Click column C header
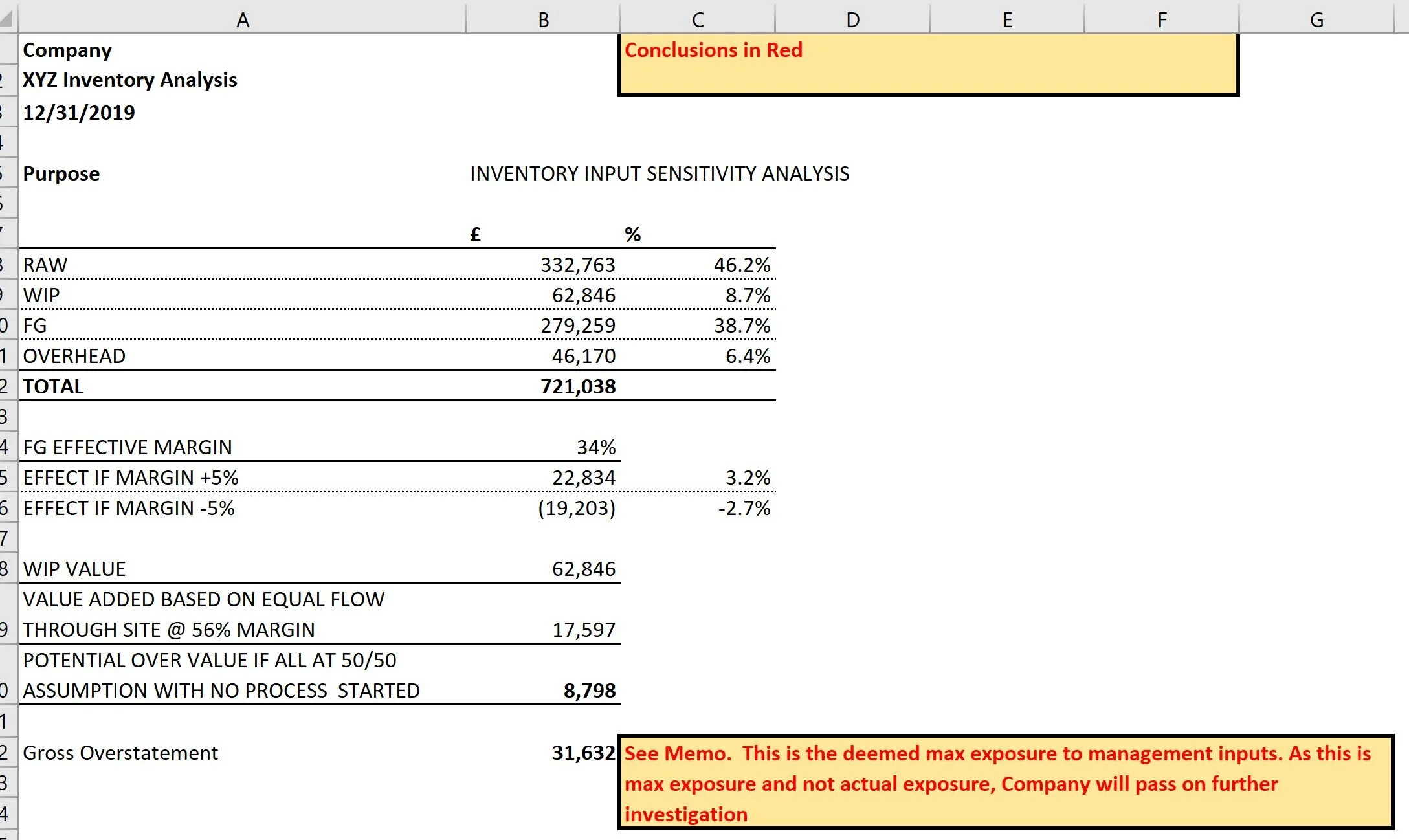Viewport: 1409px width, 840px height. point(698,19)
